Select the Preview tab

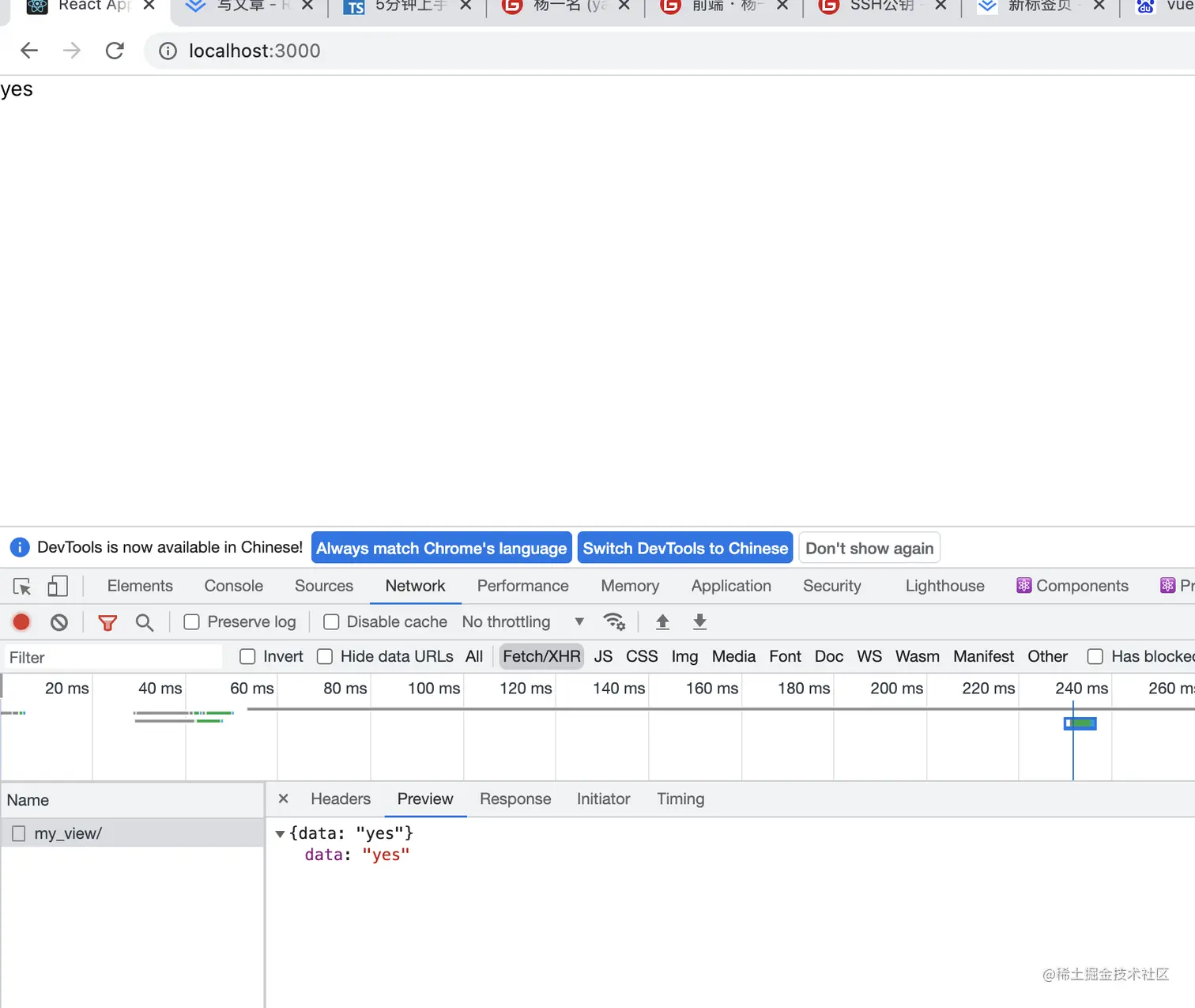coord(425,799)
